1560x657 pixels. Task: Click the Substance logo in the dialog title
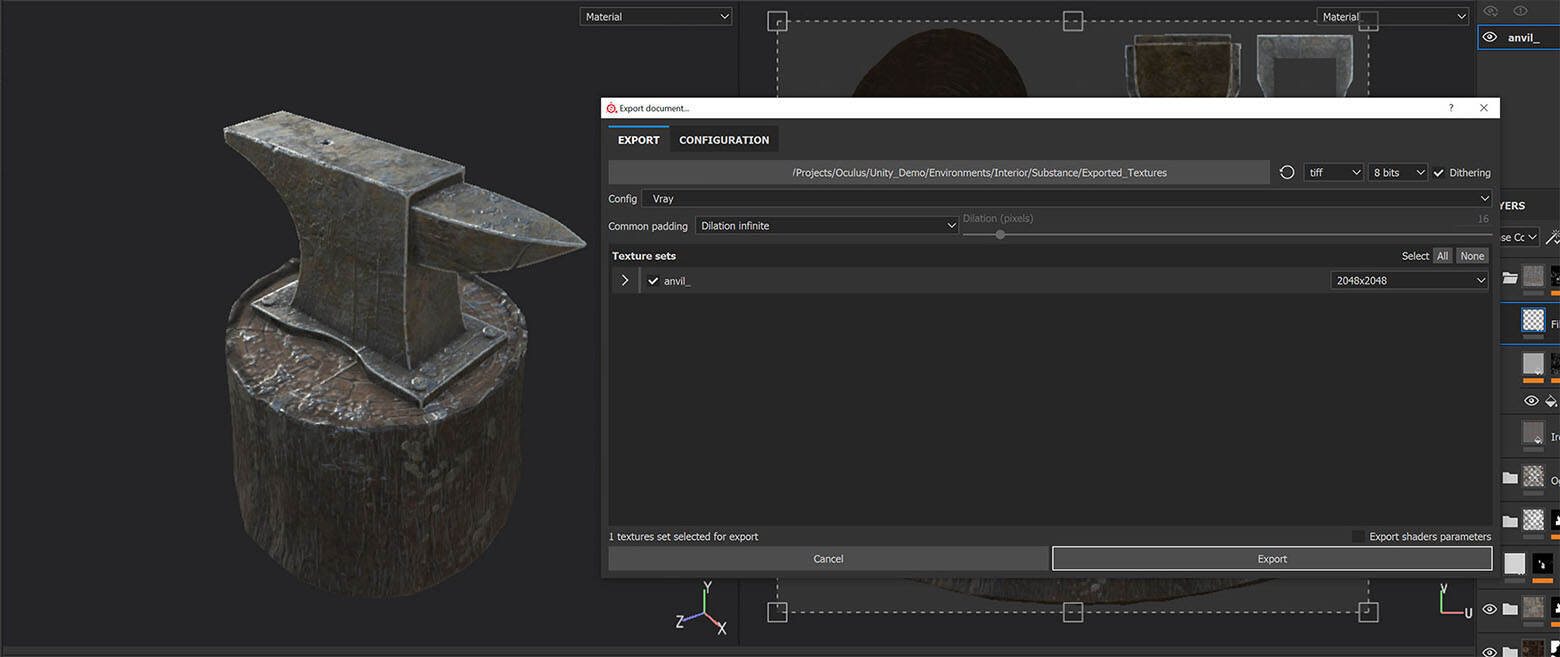pos(610,108)
